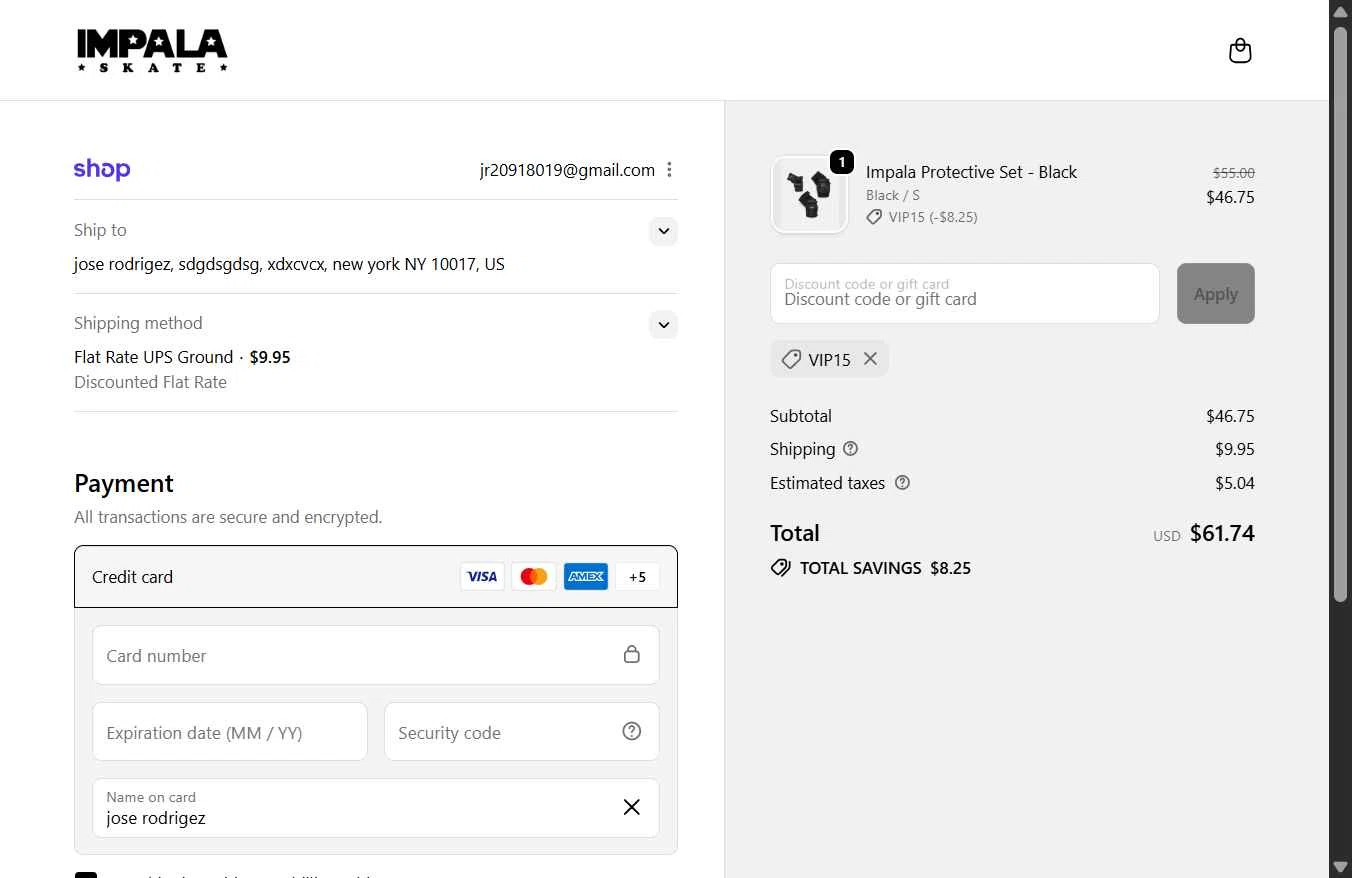
Task: Click the Impala Protective Set thumbnail
Action: click(x=809, y=195)
